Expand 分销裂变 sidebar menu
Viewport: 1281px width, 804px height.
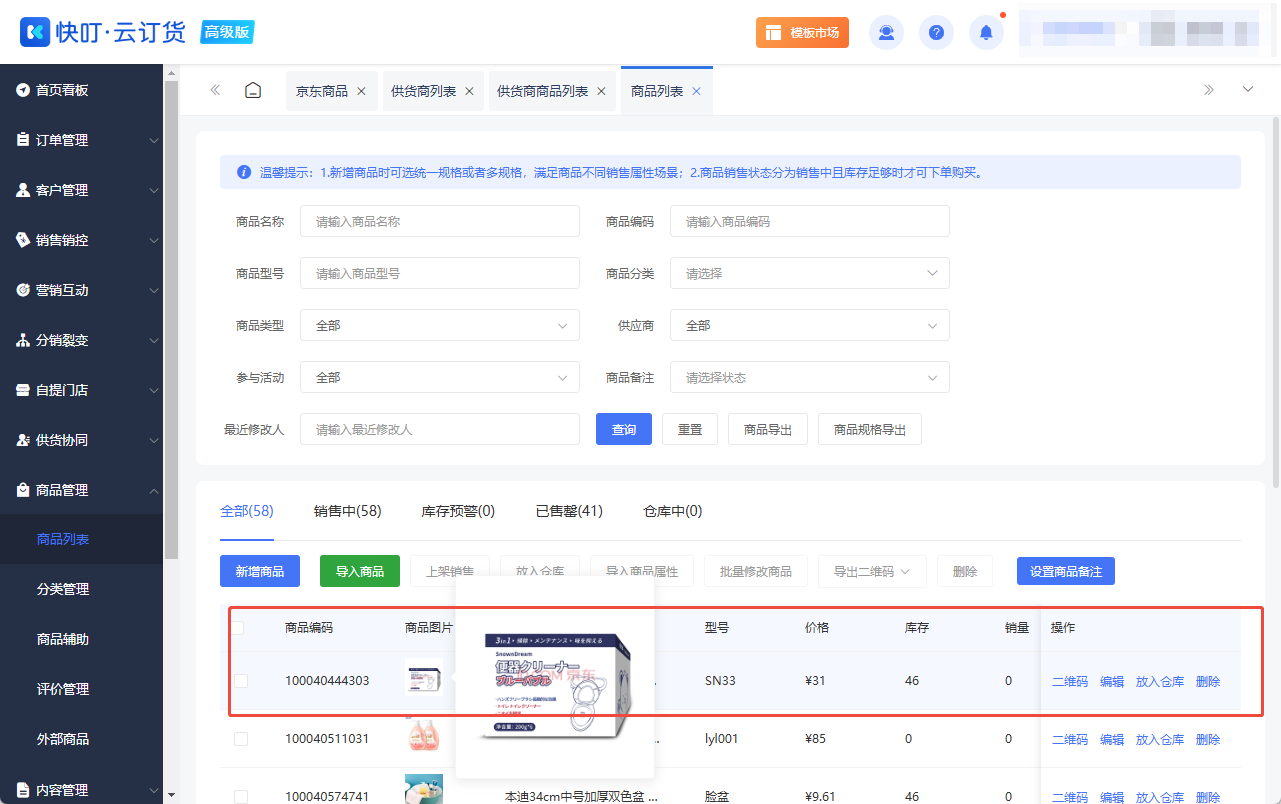point(81,340)
